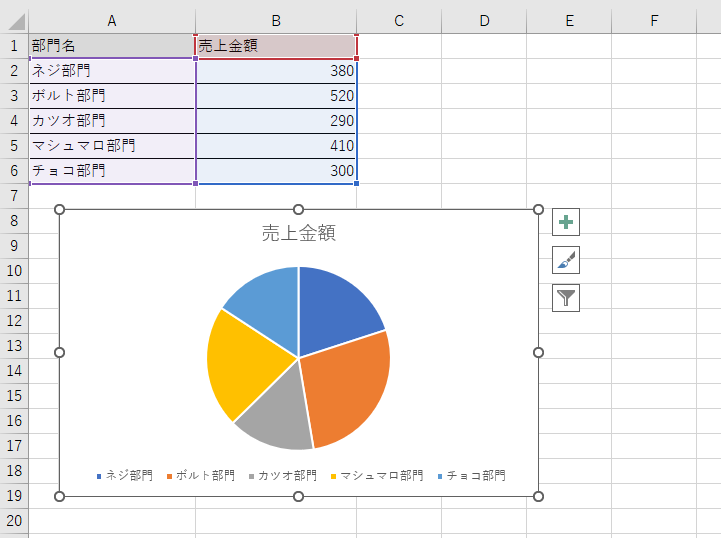Click cell containing 520
The height and width of the screenshot is (538, 721).
pyautogui.click(x=275, y=96)
